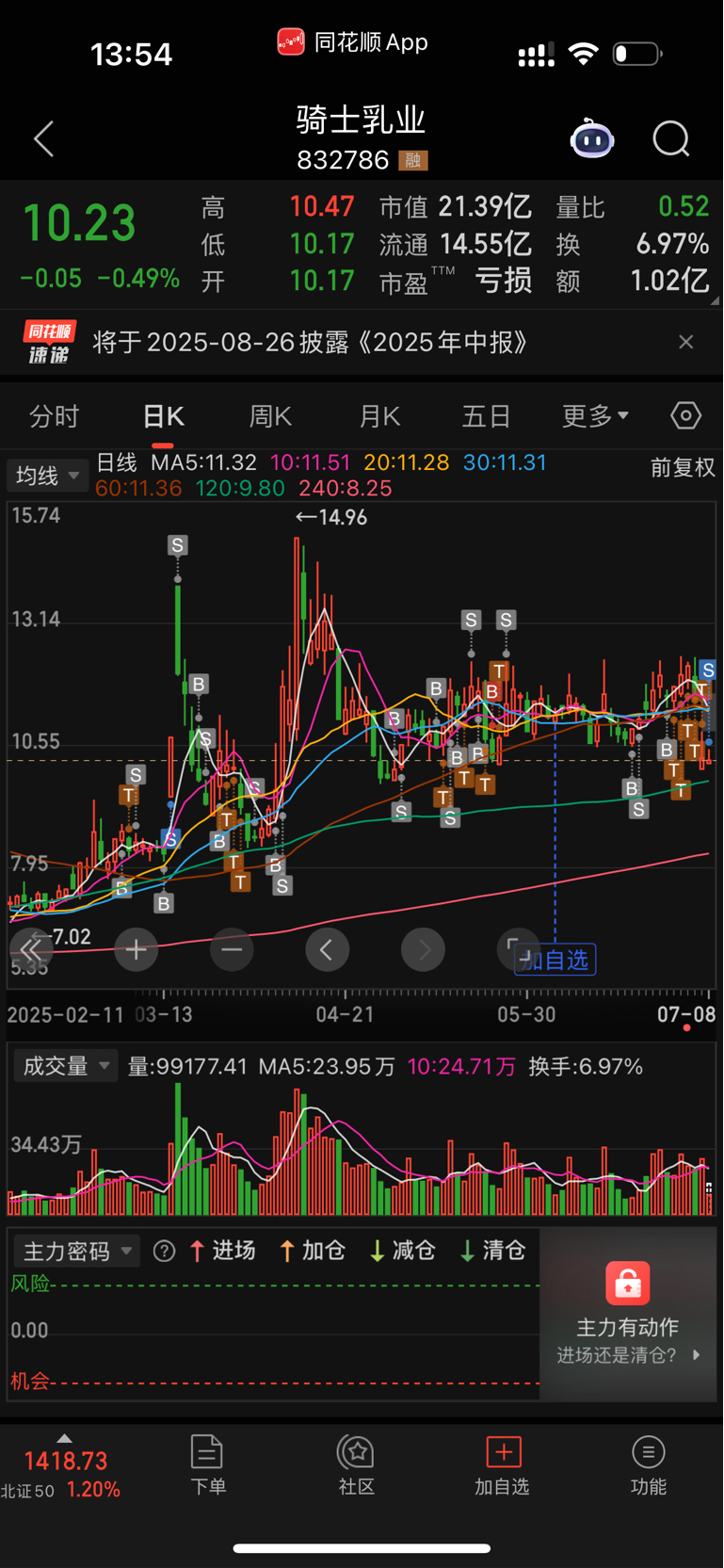Switch to 月K tab
This screenshot has height=1568, width=724.
[379, 416]
